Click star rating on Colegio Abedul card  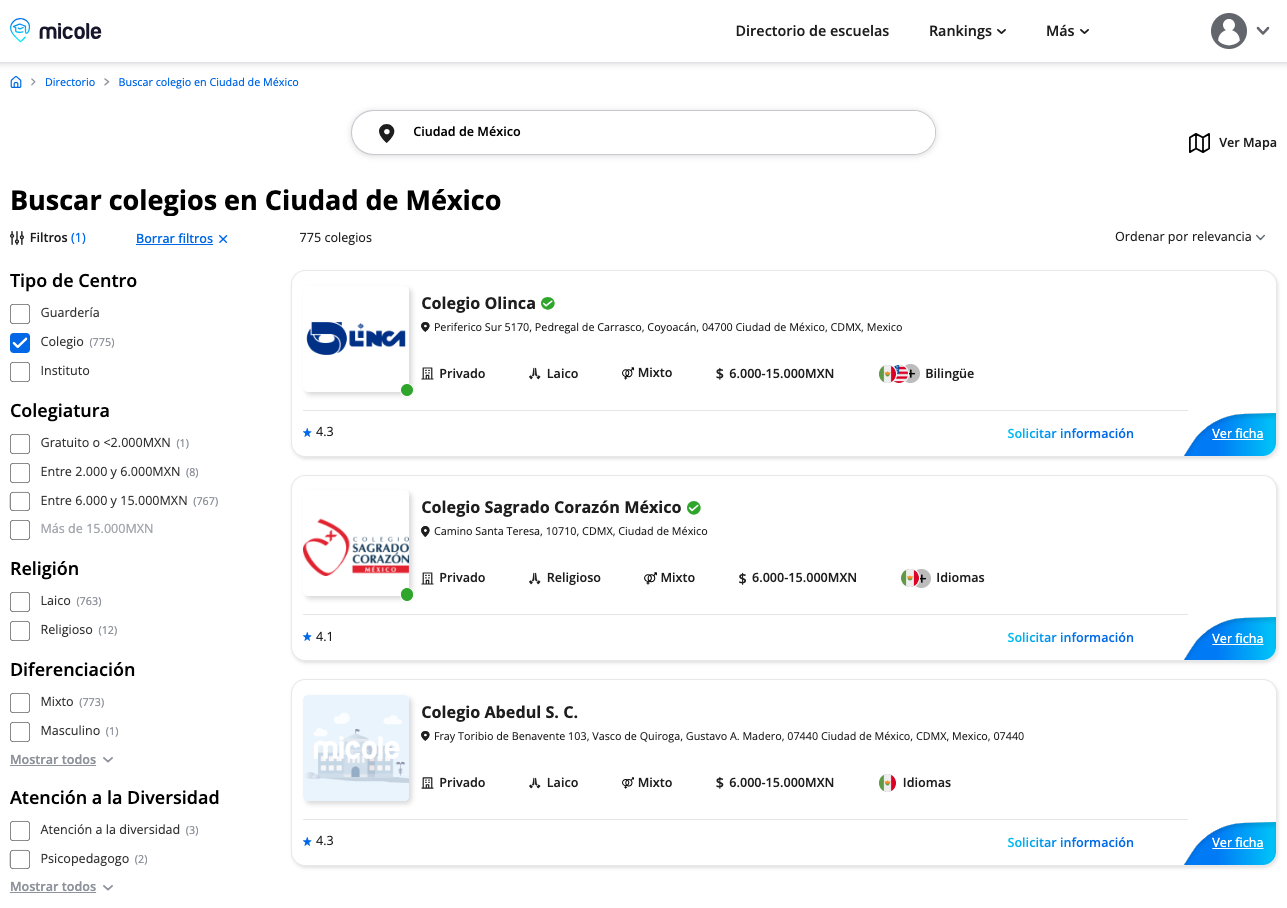[x=318, y=841]
